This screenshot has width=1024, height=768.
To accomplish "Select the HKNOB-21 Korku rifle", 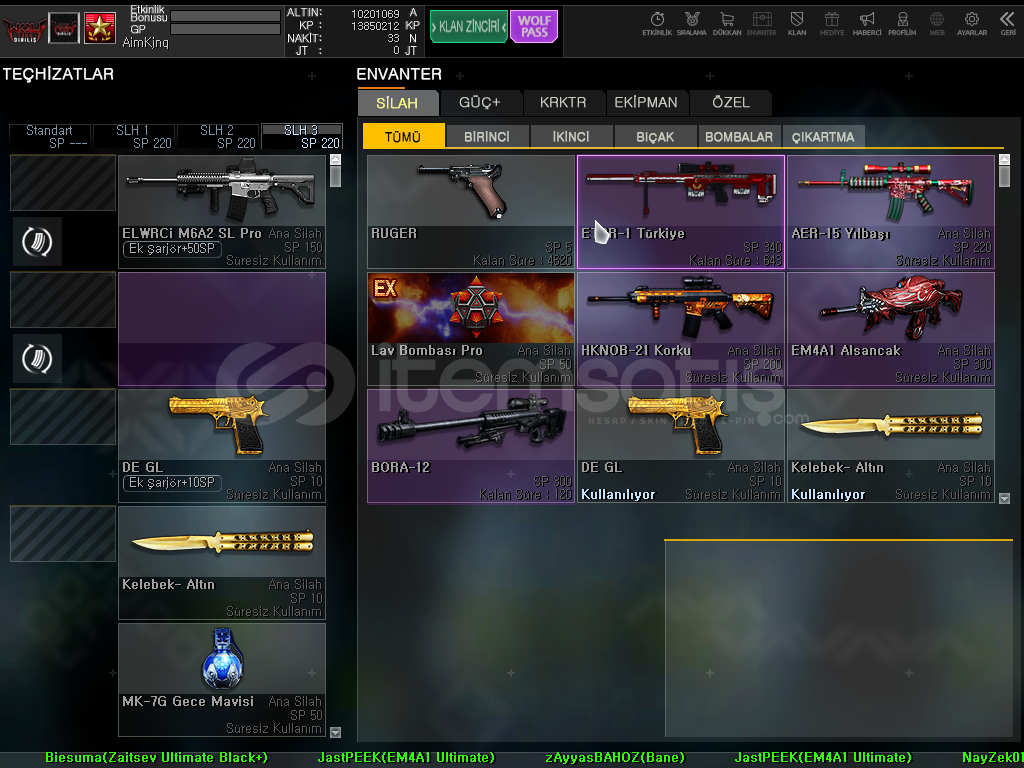I will (x=680, y=328).
